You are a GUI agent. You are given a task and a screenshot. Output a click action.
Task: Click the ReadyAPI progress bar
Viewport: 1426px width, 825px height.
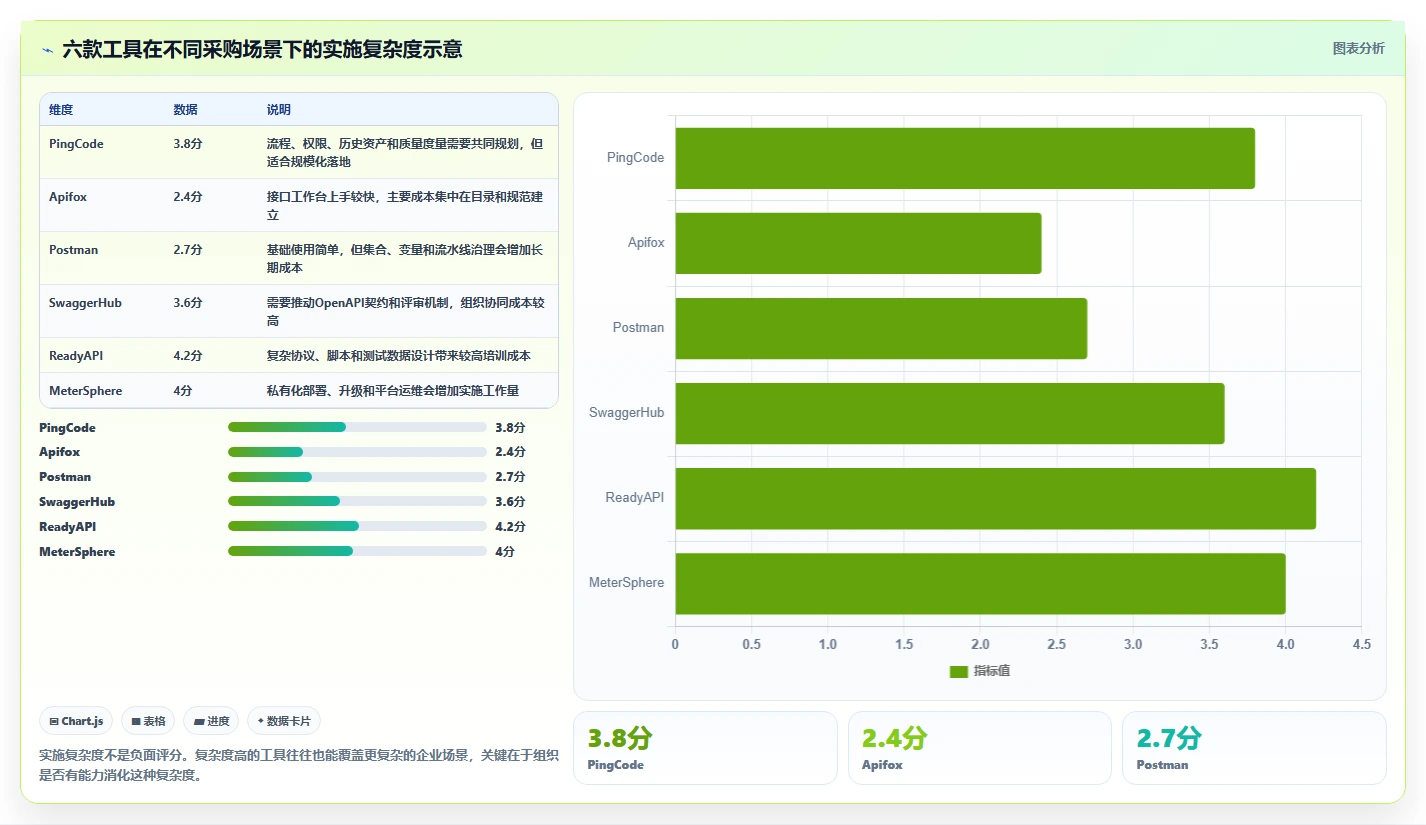pos(357,526)
